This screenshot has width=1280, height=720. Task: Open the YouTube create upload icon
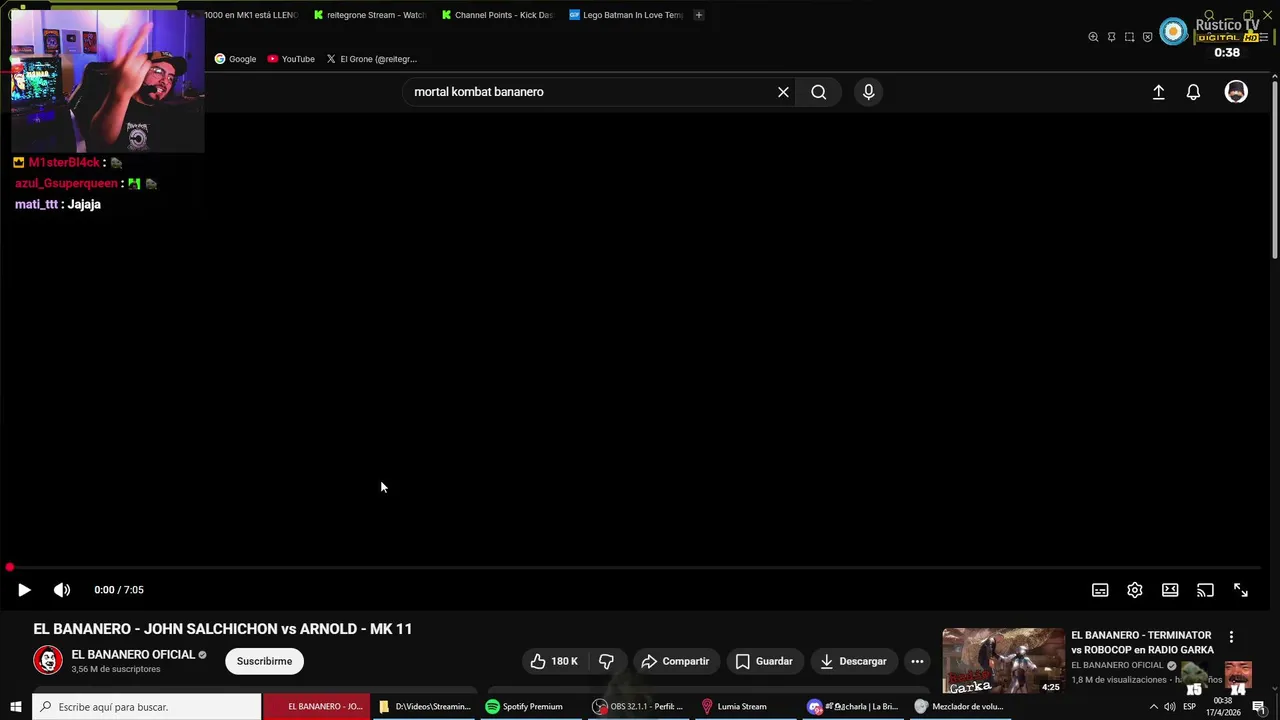tap(1158, 92)
